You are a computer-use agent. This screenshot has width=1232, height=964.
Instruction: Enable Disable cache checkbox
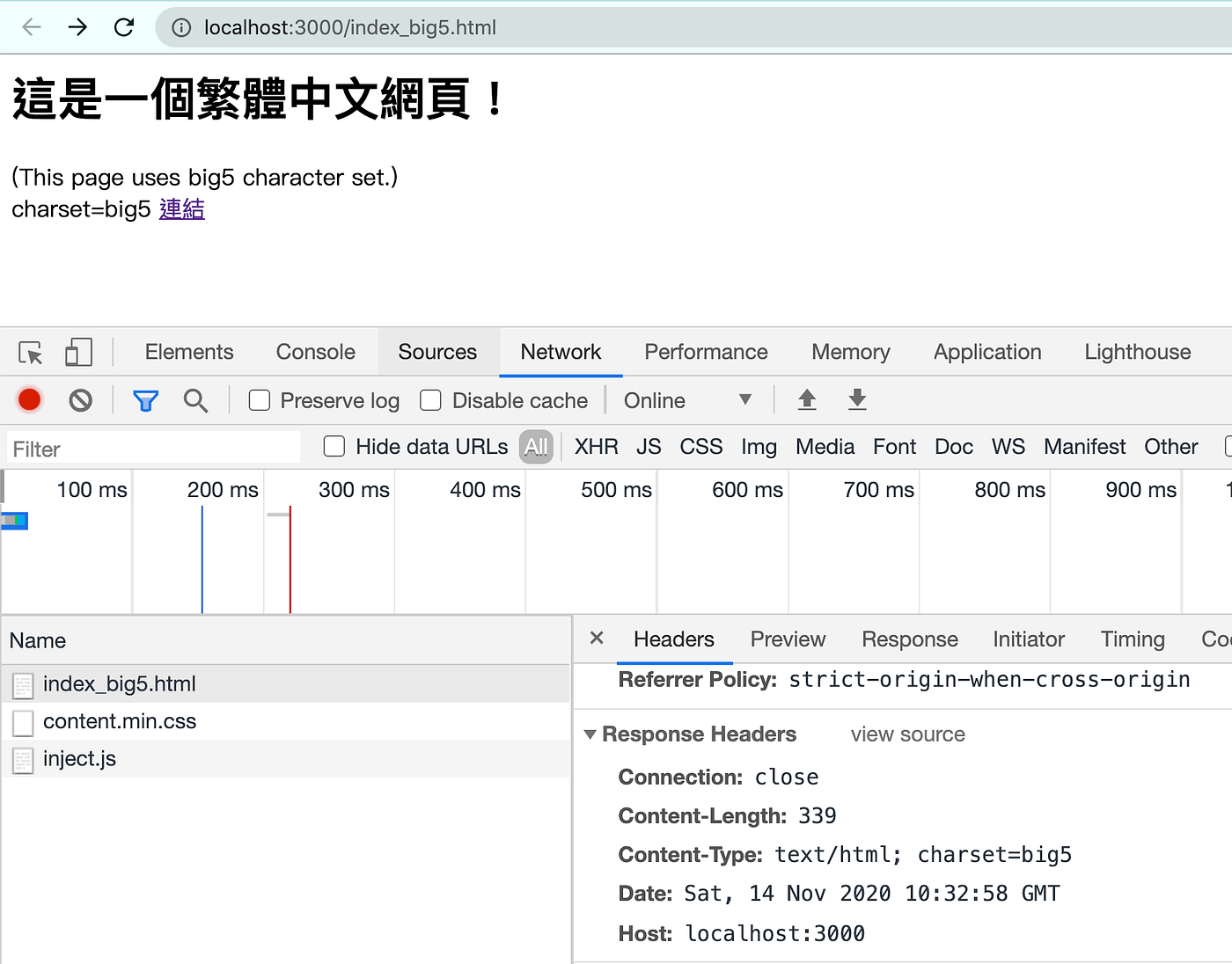click(x=430, y=401)
